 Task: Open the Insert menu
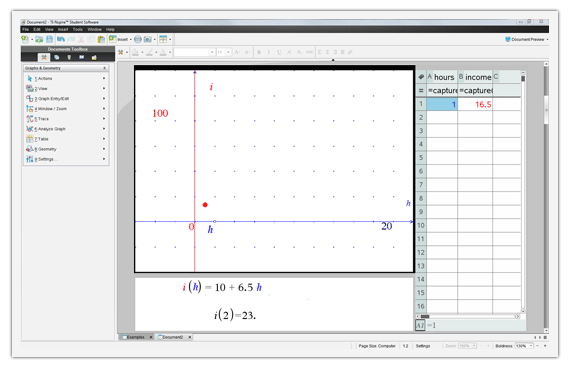tap(63, 29)
